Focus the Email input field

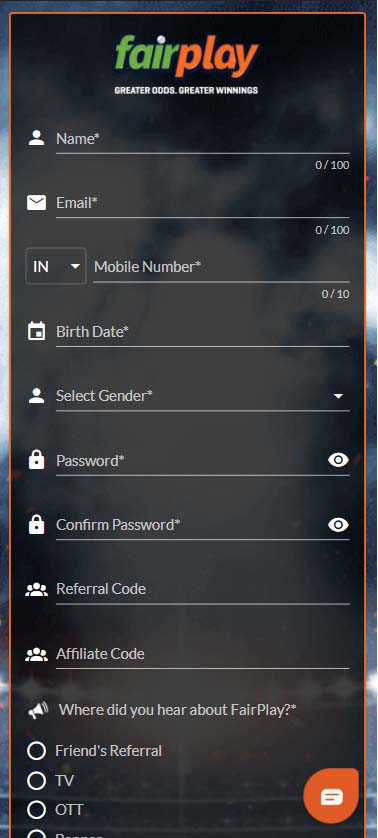pos(203,204)
